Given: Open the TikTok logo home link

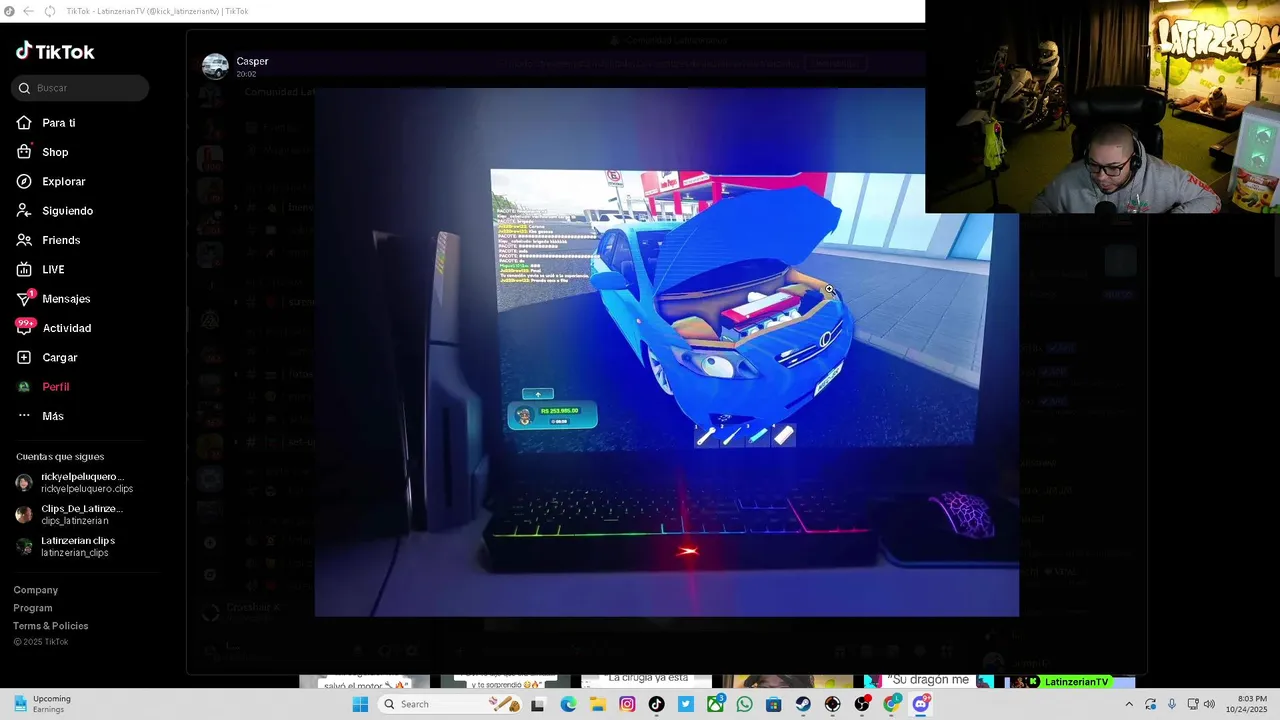Looking at the screenshot, I should pos(55,51).
